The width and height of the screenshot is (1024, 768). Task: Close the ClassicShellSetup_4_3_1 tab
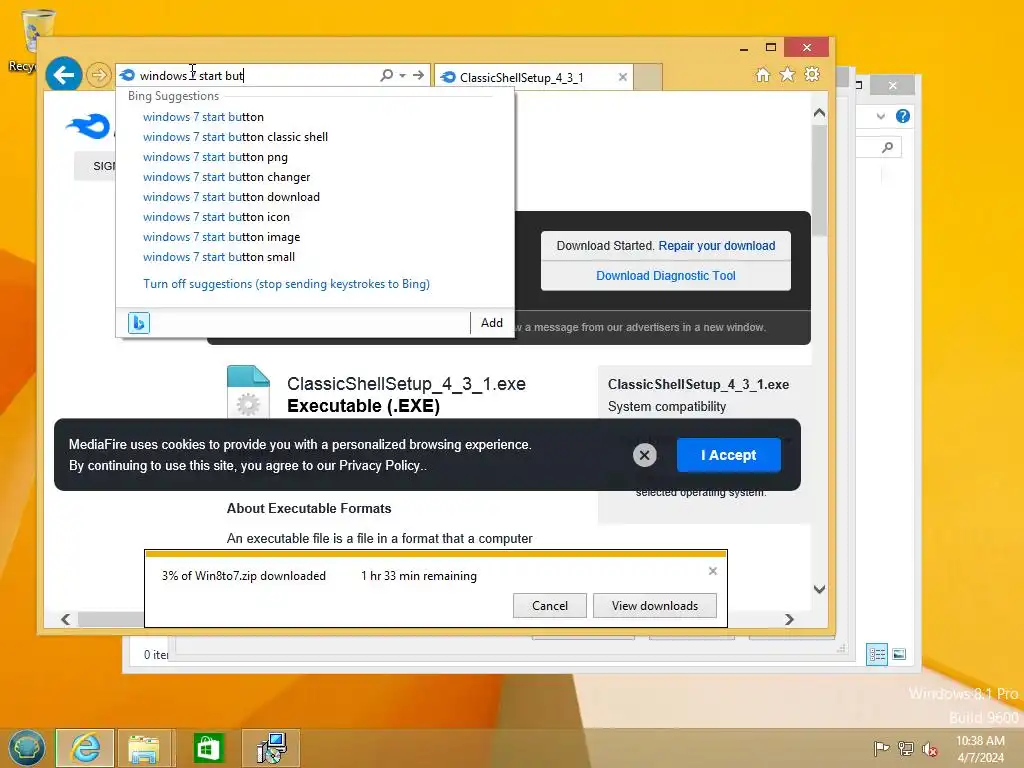point(622,77)
